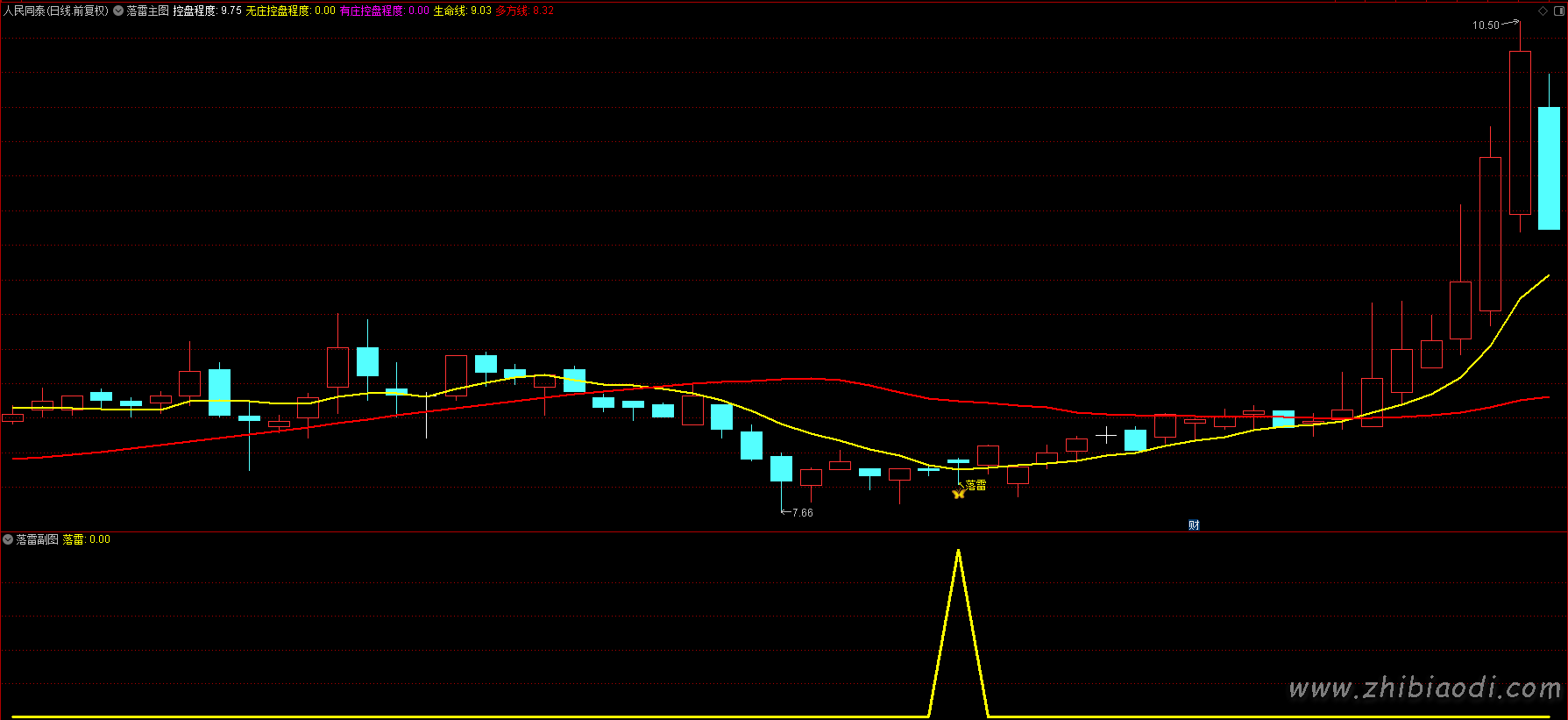Click the 7.66 low price label
The width and height of the screenshot is (1568, 720).
(x=802, y=513)
